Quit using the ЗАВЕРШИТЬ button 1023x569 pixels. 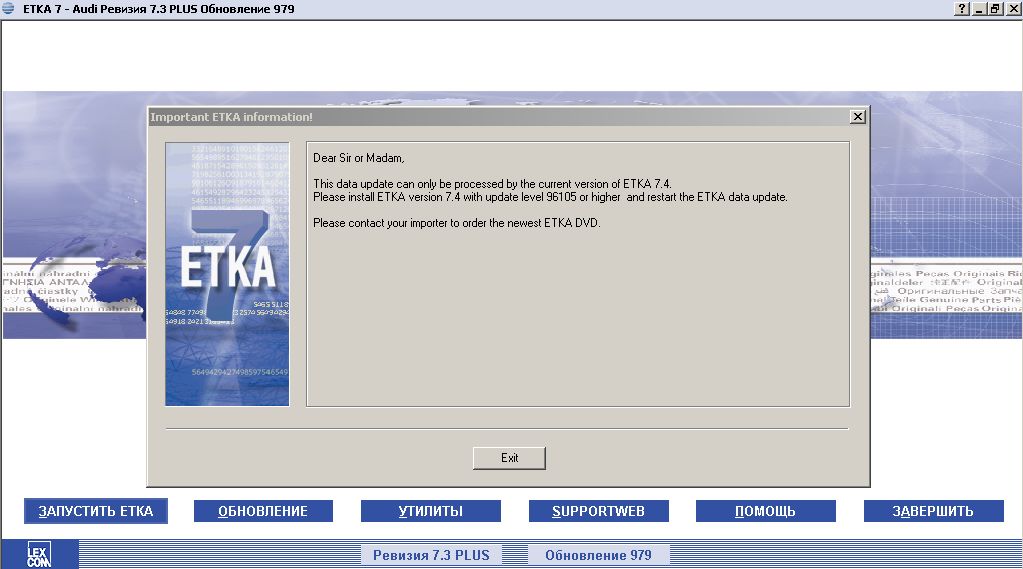pos(933,511)
